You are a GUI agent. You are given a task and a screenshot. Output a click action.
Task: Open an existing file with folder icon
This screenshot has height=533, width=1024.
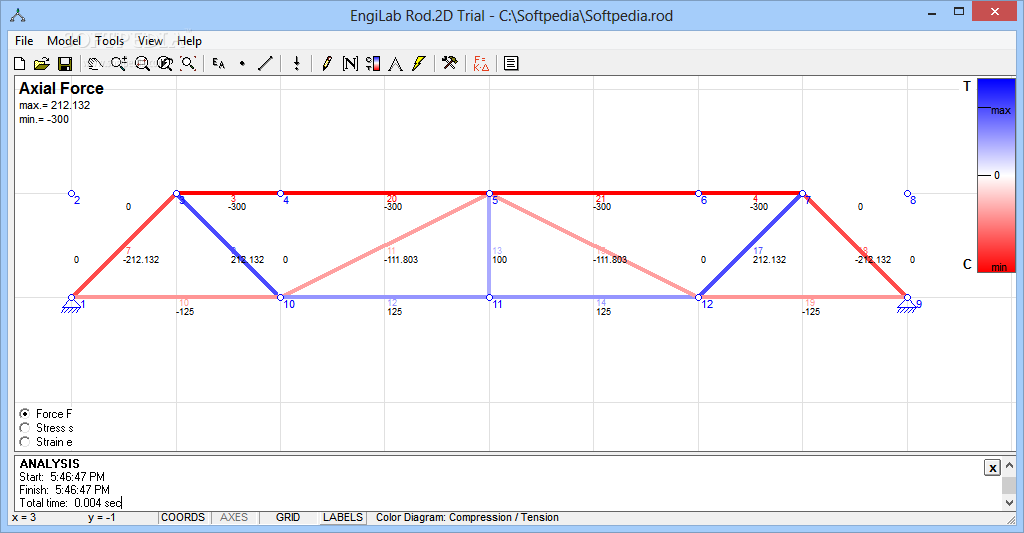[42, 63]
